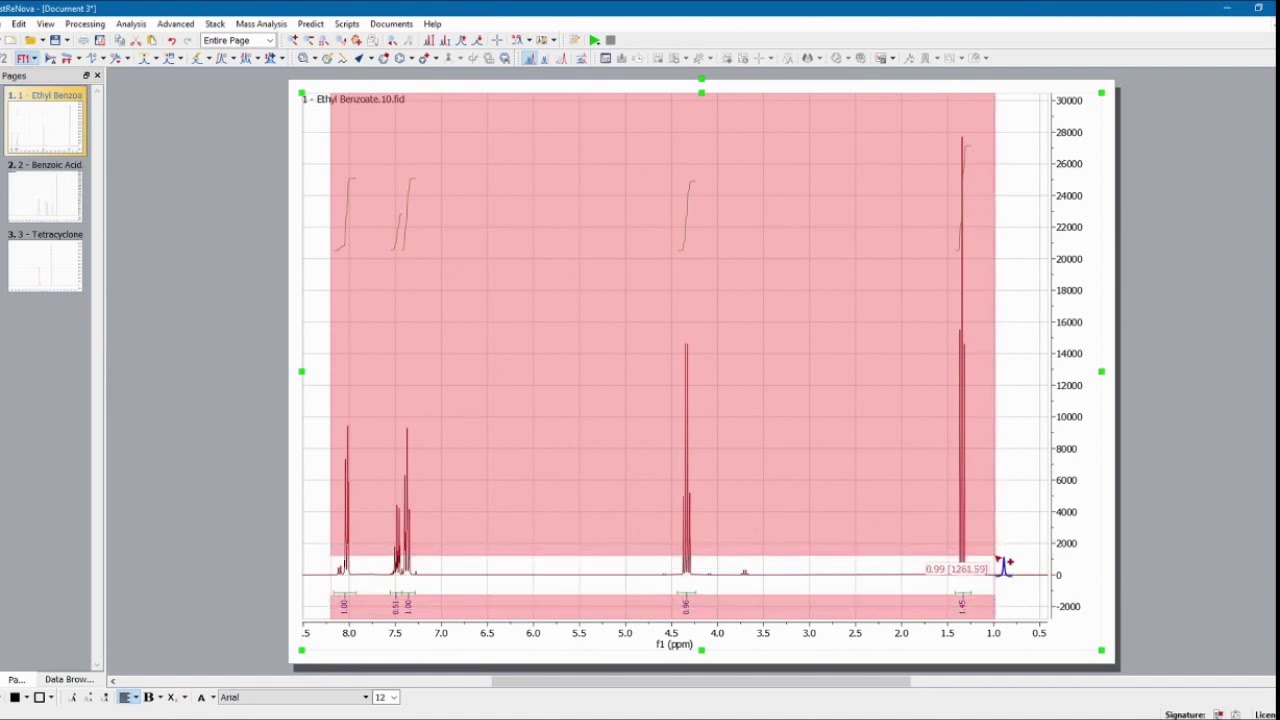
Task: Click the spectrum title Ethyl Benzoate.10.fid
Action: coord(353,99)
